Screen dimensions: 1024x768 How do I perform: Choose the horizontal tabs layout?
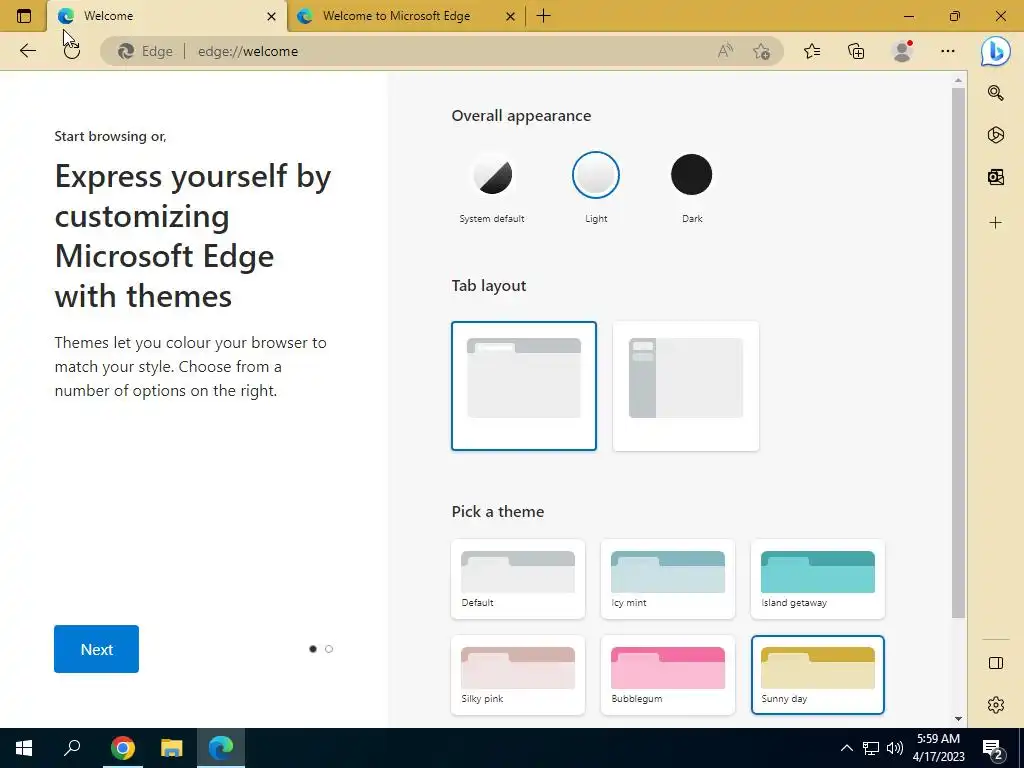tap(524, 386)
